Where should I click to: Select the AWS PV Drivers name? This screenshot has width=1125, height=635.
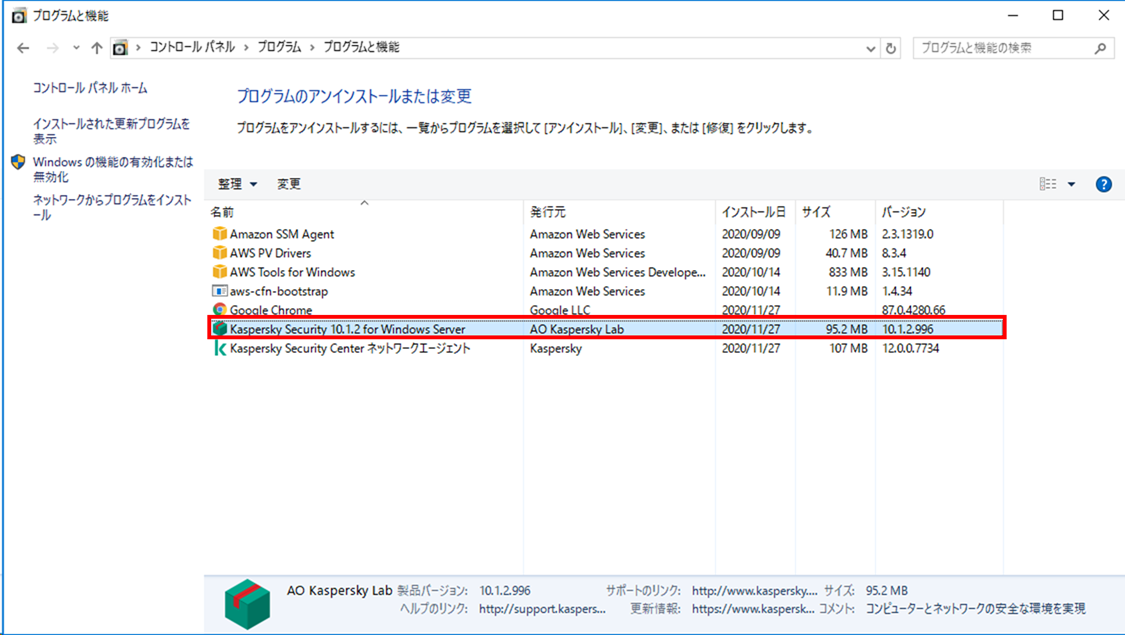coord(270,253)
